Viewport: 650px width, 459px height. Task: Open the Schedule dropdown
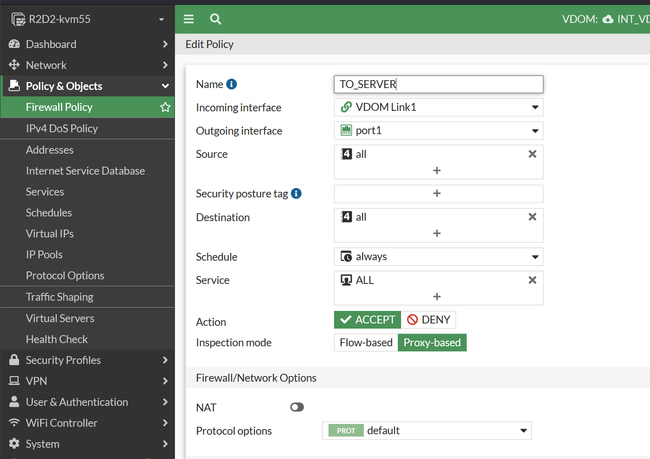coord(438,257)
